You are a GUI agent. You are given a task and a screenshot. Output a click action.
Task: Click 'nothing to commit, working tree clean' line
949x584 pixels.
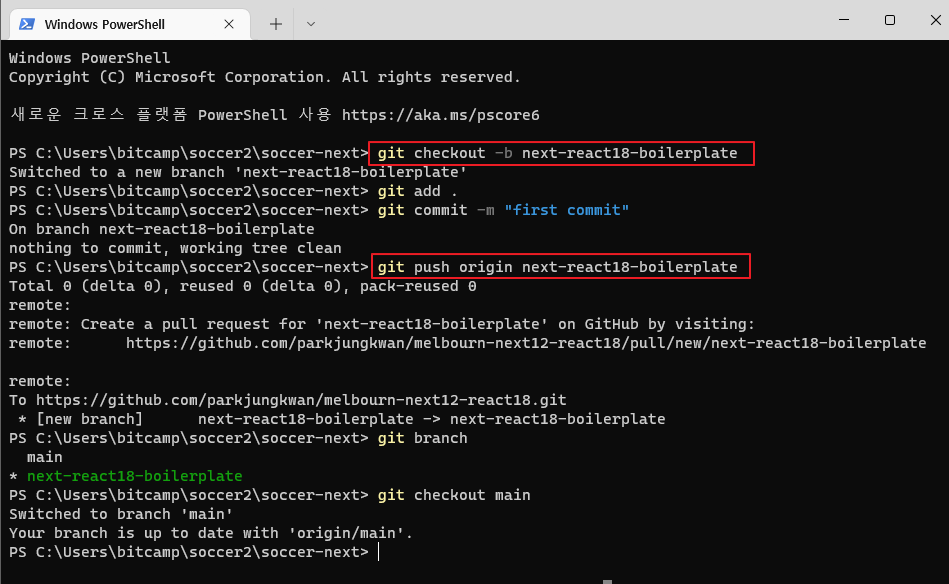pos(175,248)
